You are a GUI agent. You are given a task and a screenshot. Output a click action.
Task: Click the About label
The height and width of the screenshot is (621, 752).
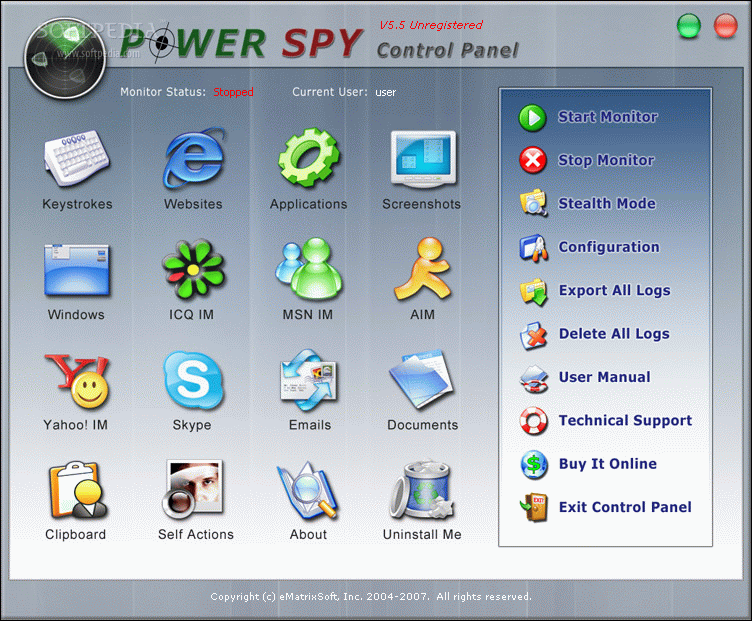pos(308,534)
